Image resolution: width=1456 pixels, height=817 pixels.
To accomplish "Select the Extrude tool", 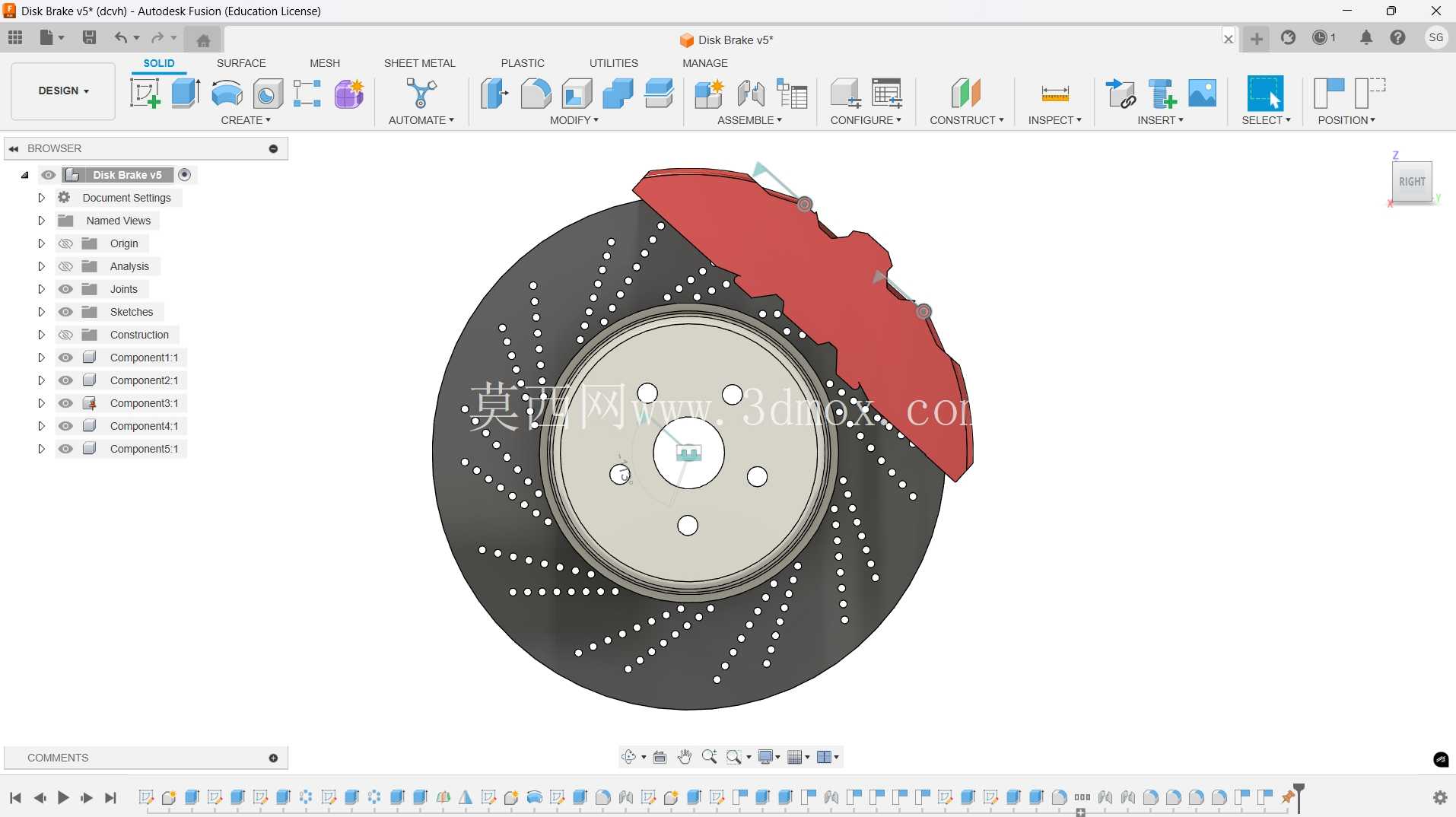I will pos(186,94).
